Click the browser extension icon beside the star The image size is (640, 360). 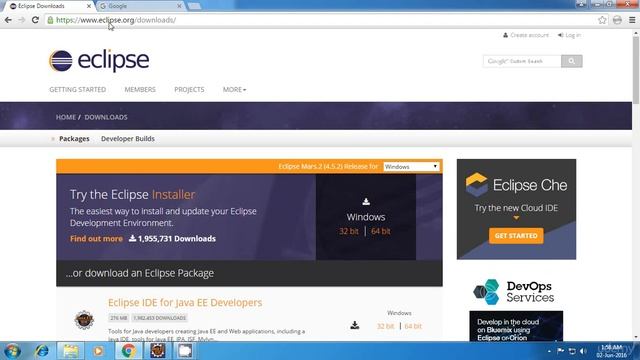click(x=617, y=20)
